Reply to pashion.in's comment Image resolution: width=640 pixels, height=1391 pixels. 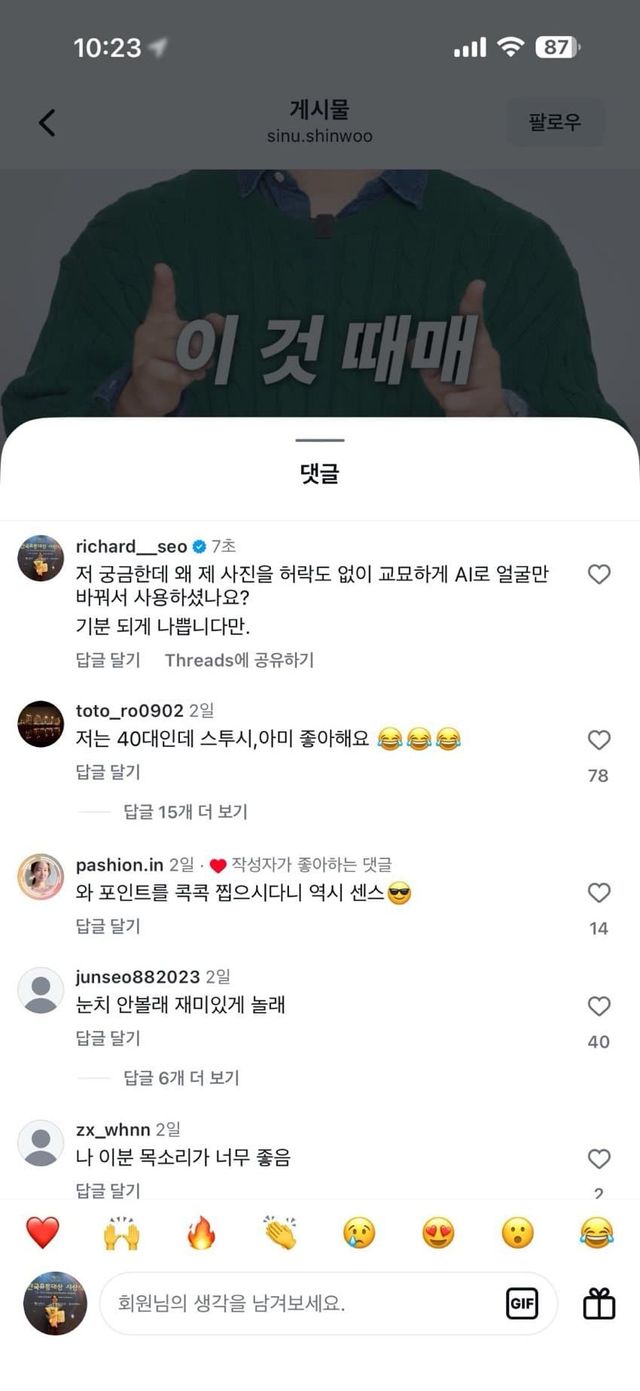coord(108,927)
